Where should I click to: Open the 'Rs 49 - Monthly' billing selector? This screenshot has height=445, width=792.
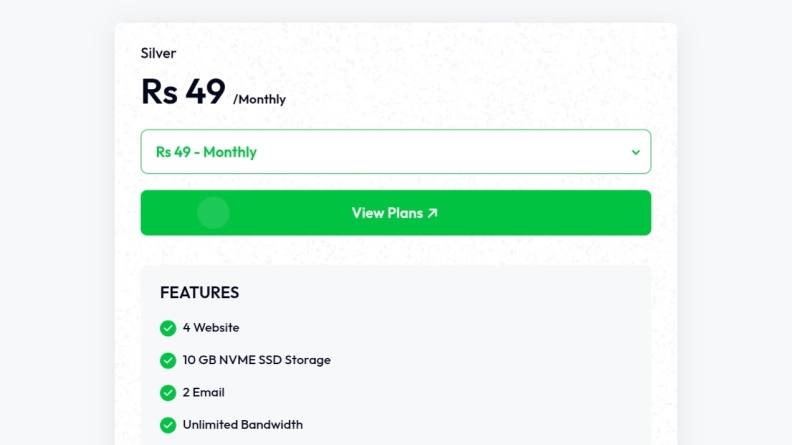click(395, 152)
